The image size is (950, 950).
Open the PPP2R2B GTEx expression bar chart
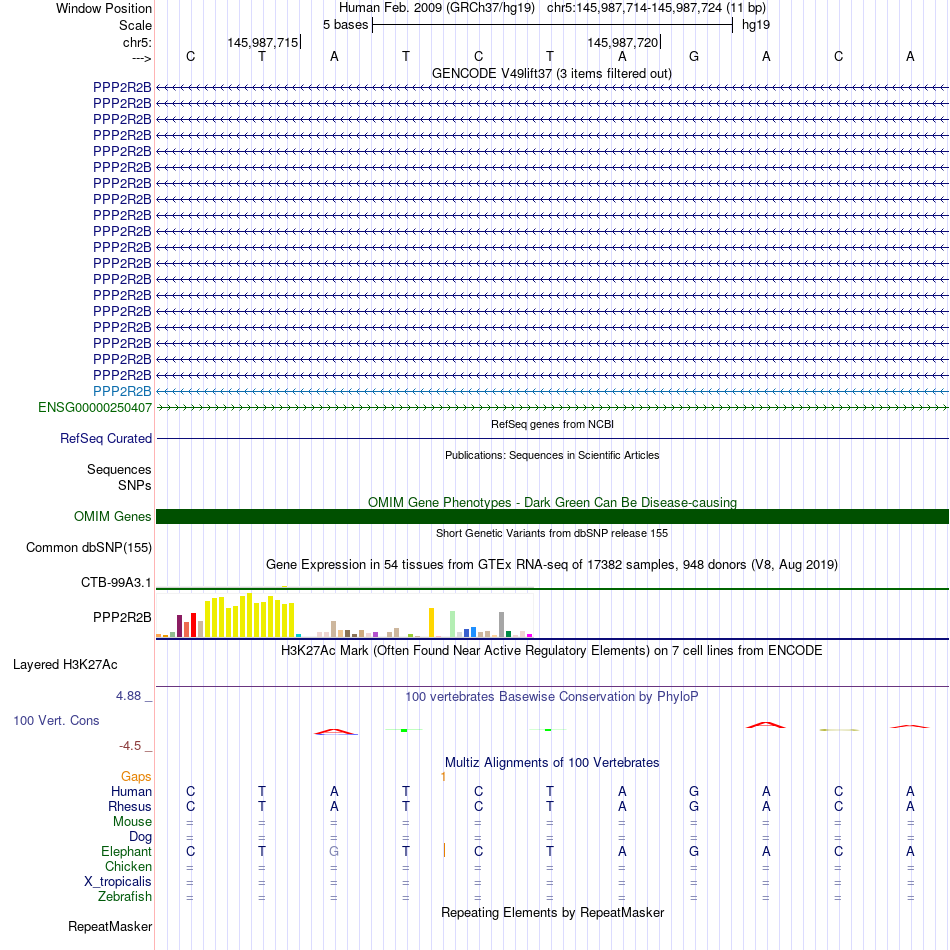point(344,615)
